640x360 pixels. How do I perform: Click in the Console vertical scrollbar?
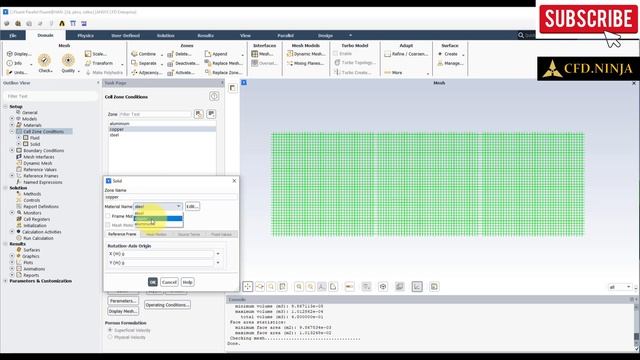(636, 327)
